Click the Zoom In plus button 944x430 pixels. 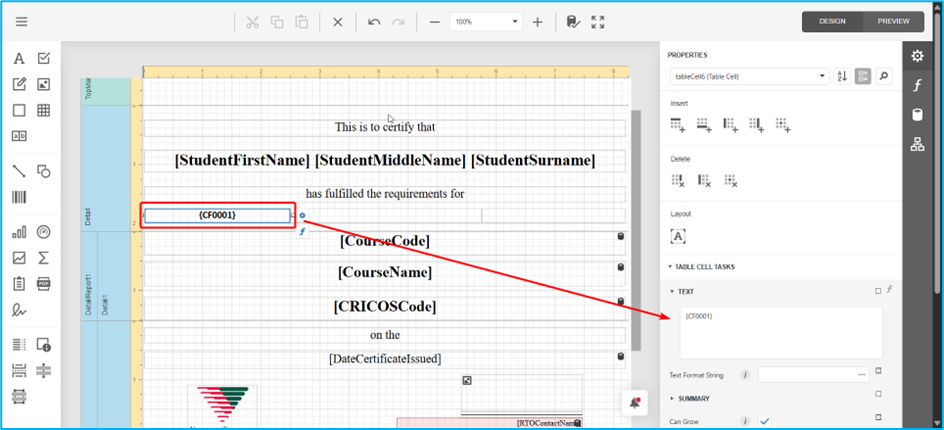(537, 22)
